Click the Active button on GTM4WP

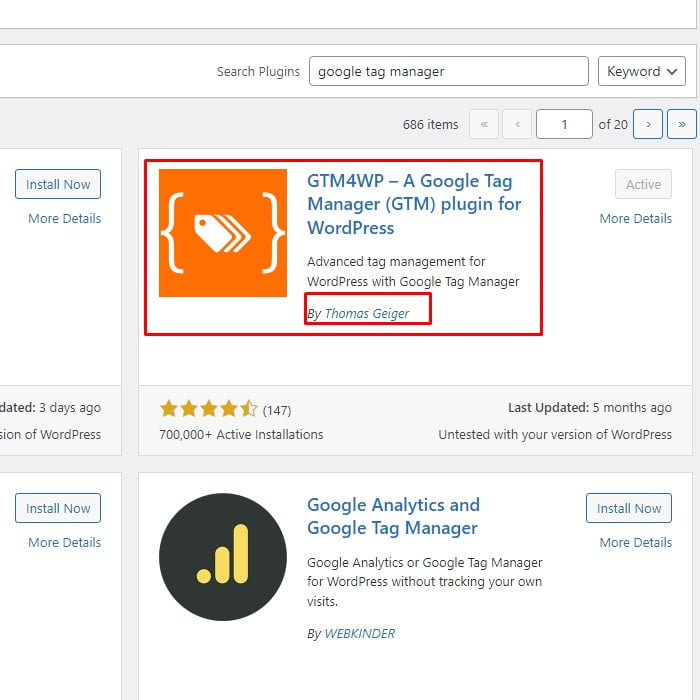coord(643,184)
